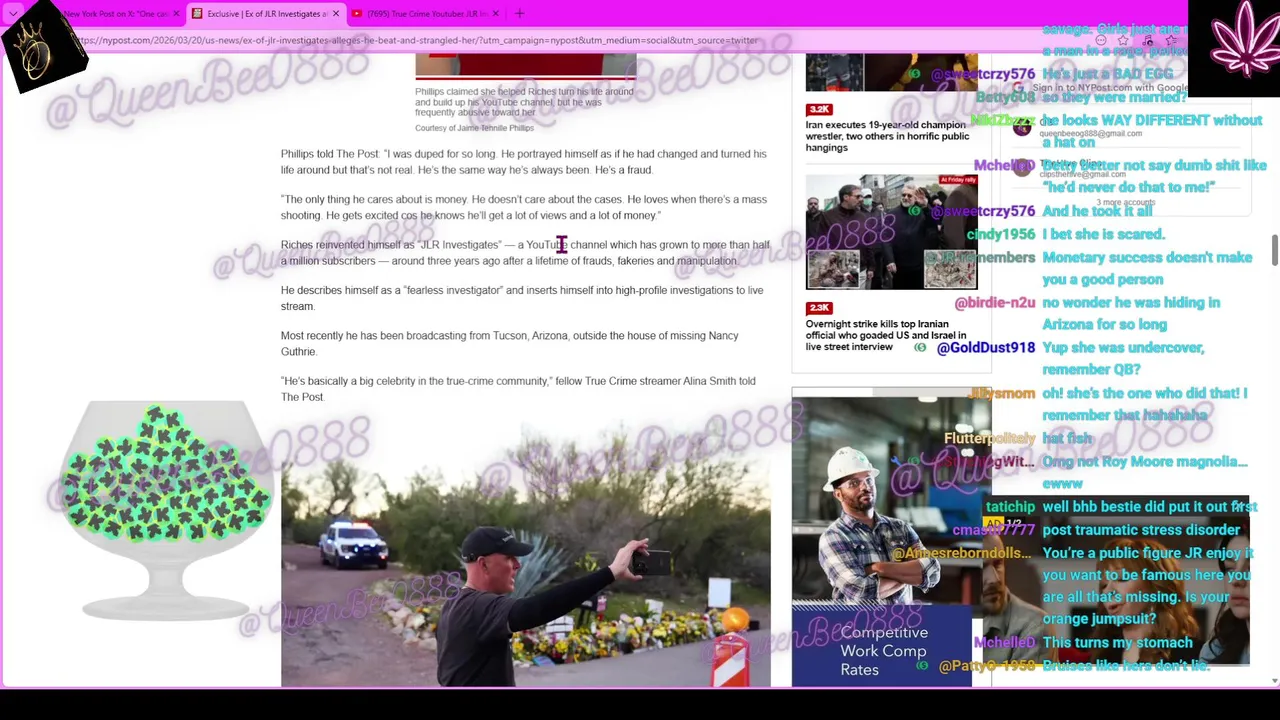Click 'He describes himself as a fearless investigator' paragraph
This screenshot has height=720, width=1280.
point(522,298)
